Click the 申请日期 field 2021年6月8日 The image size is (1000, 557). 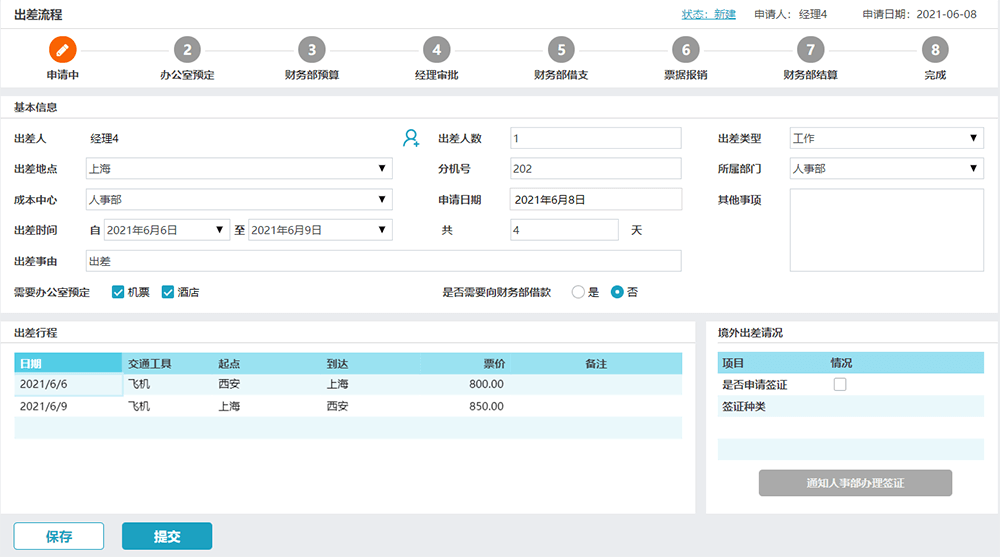click(x=596, y=200)
